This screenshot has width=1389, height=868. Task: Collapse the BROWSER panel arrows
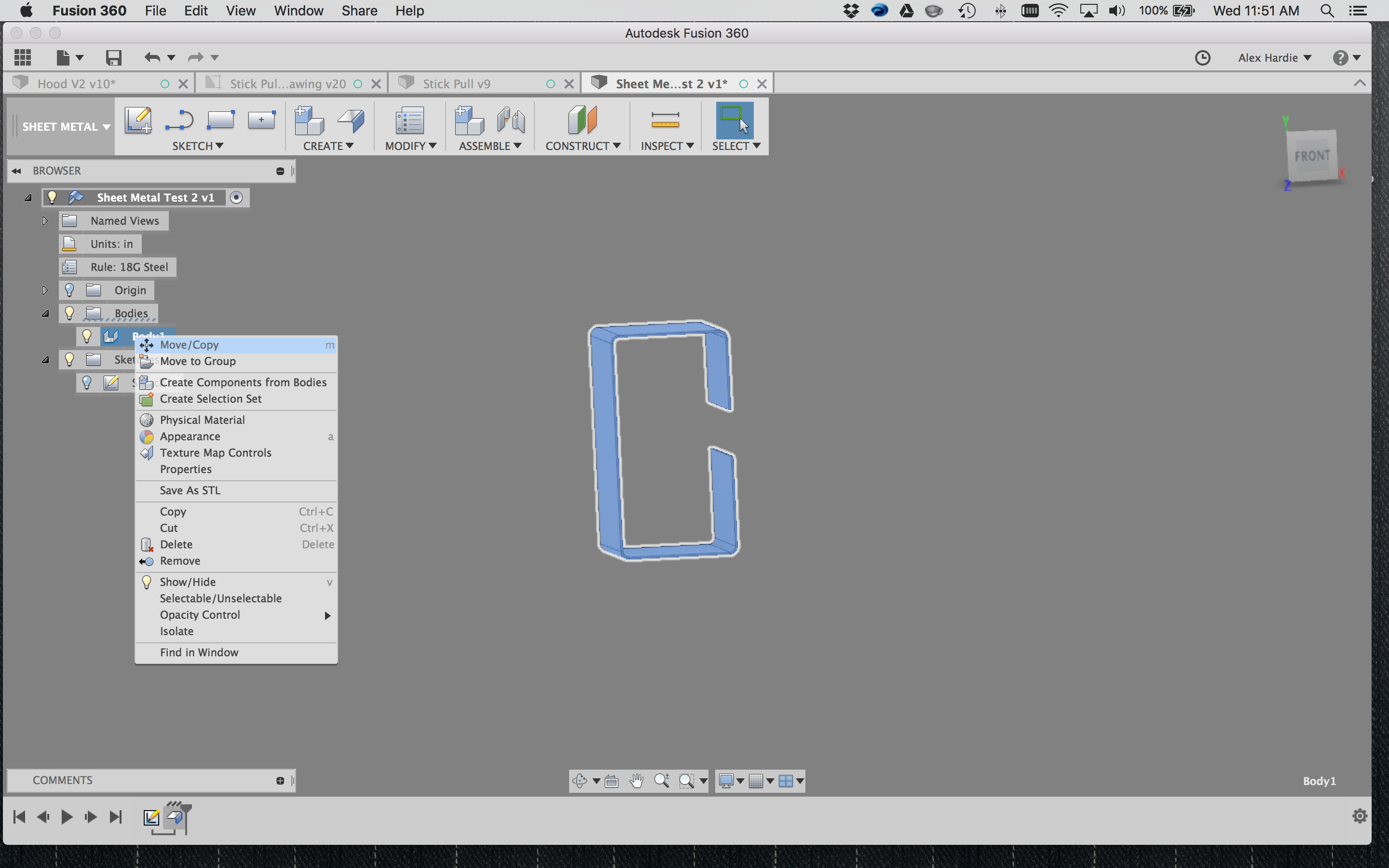click(x=16, y=171)
